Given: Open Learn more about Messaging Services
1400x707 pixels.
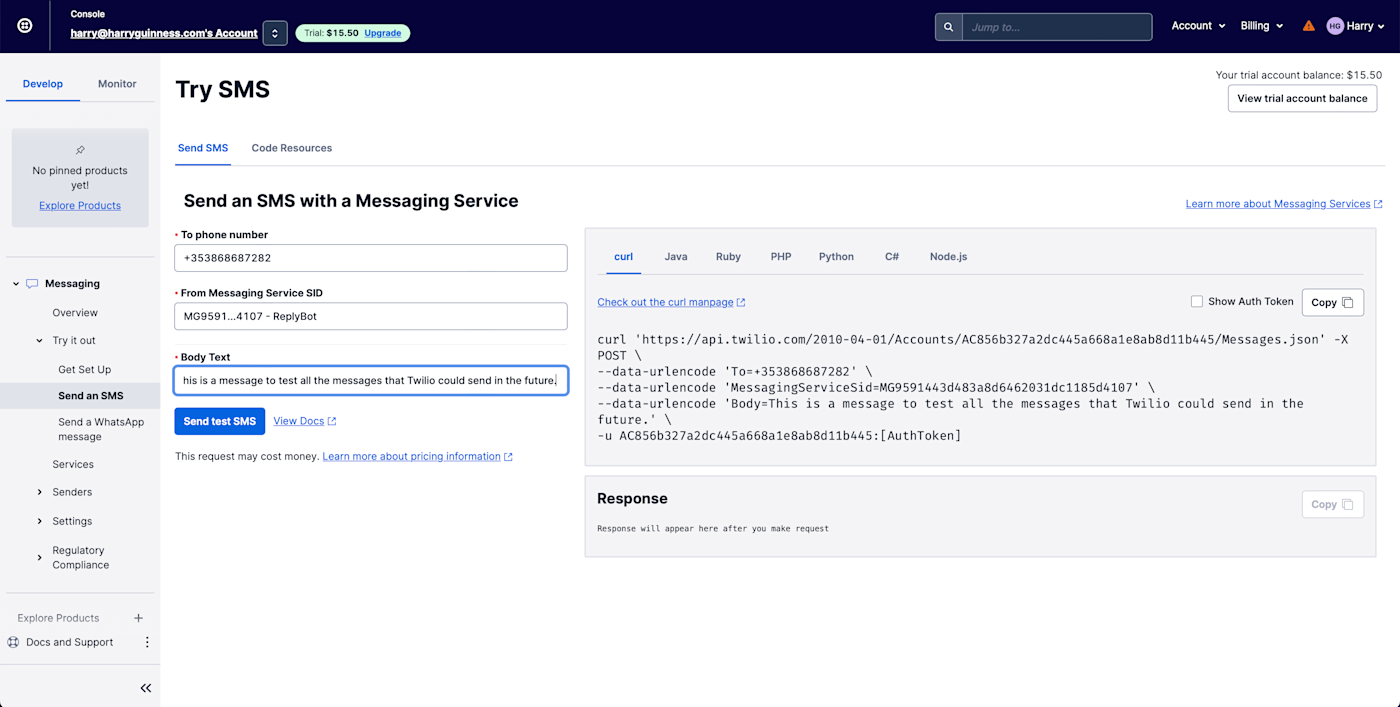Looking at the screenshot, I should click(1278, 204).
